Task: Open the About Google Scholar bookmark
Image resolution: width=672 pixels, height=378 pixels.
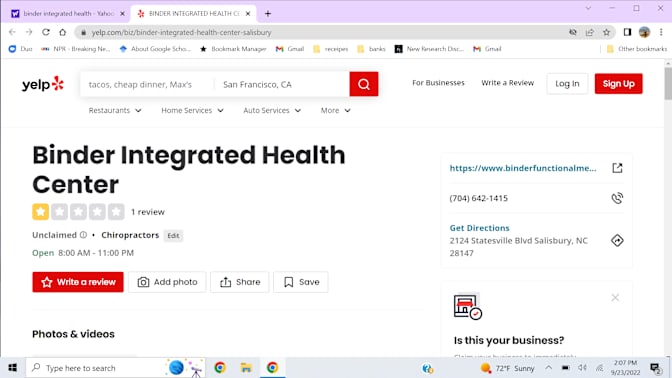Action: tap(155, 49)
